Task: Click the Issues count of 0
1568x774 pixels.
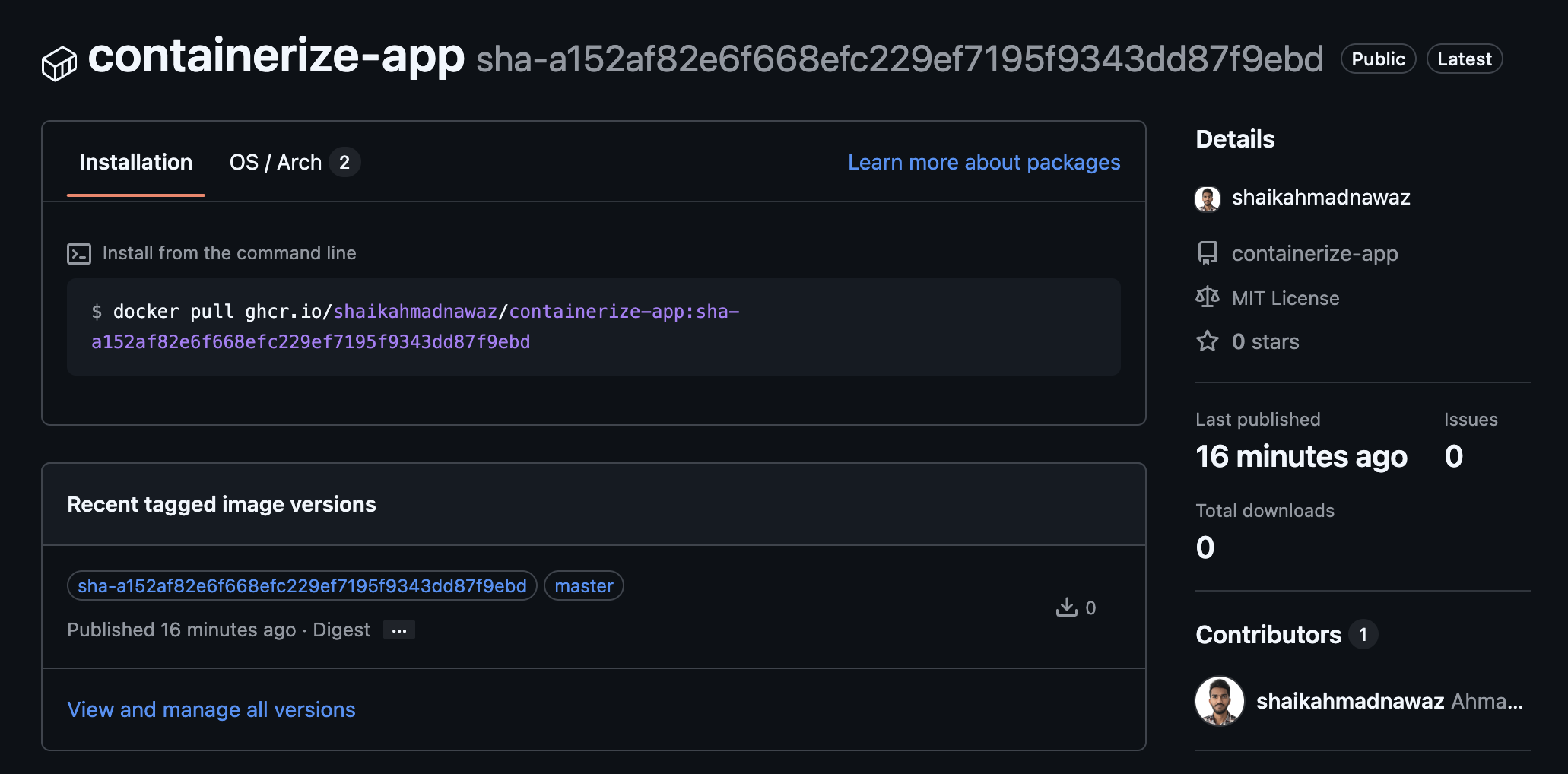Action: tap(1452, 455)
